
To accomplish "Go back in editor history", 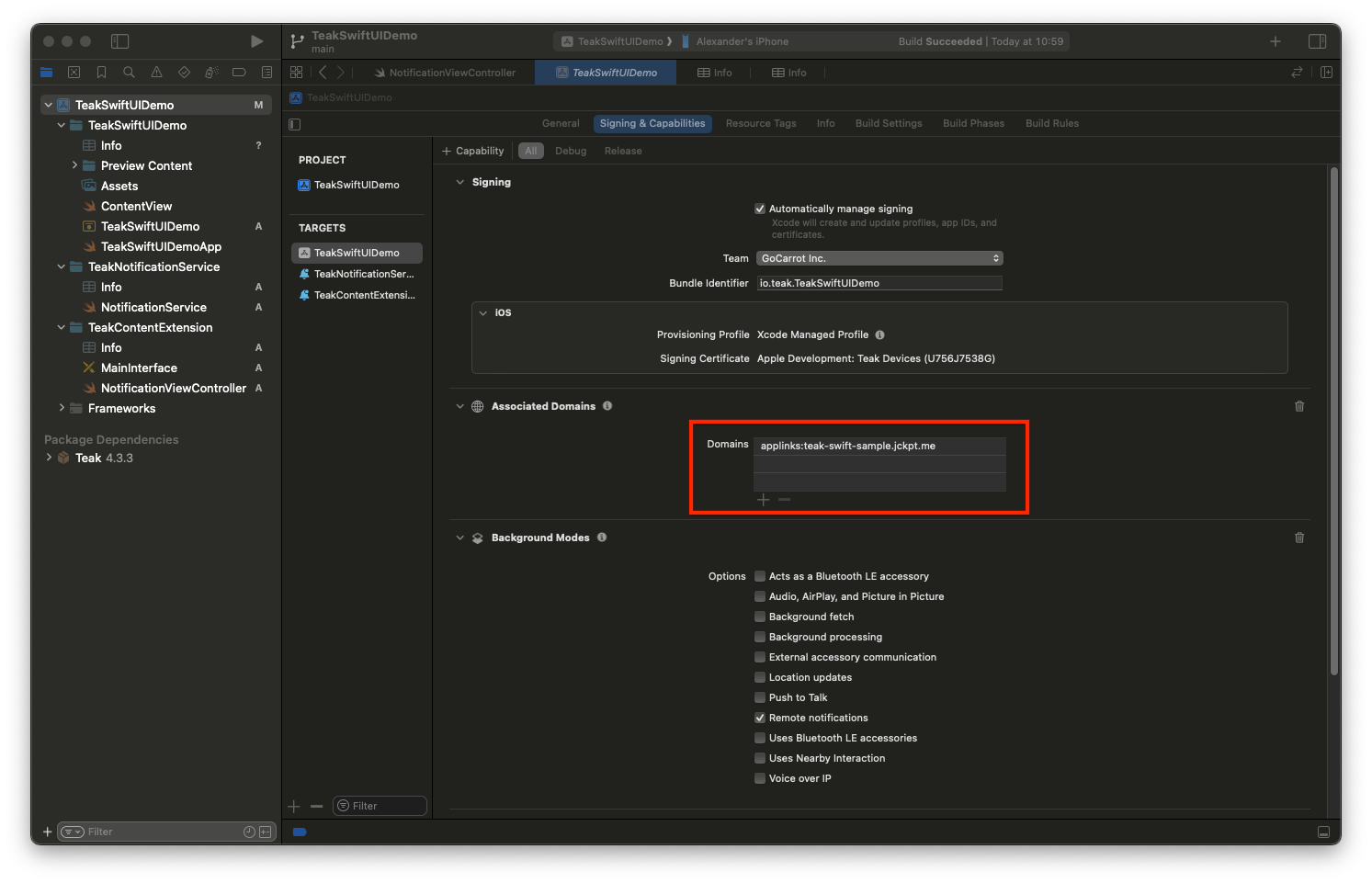I will [x=323, y=73].
